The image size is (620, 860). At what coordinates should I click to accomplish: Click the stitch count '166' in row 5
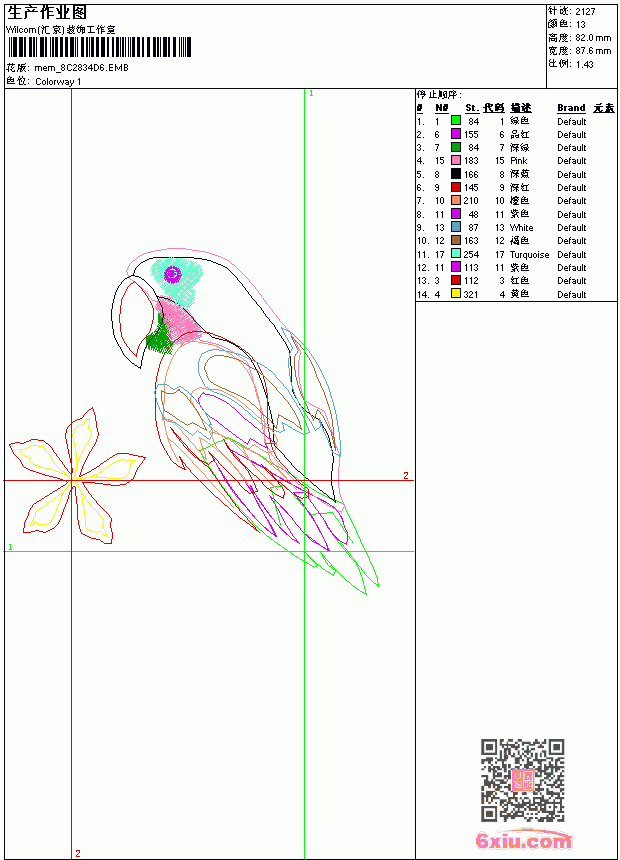point(471,174)
